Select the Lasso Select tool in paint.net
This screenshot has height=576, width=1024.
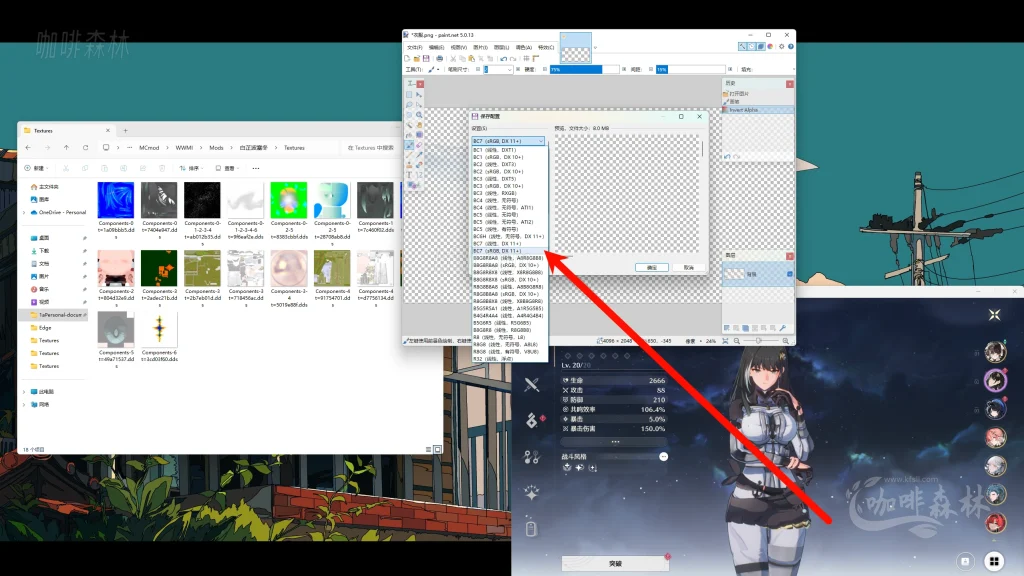409,105
